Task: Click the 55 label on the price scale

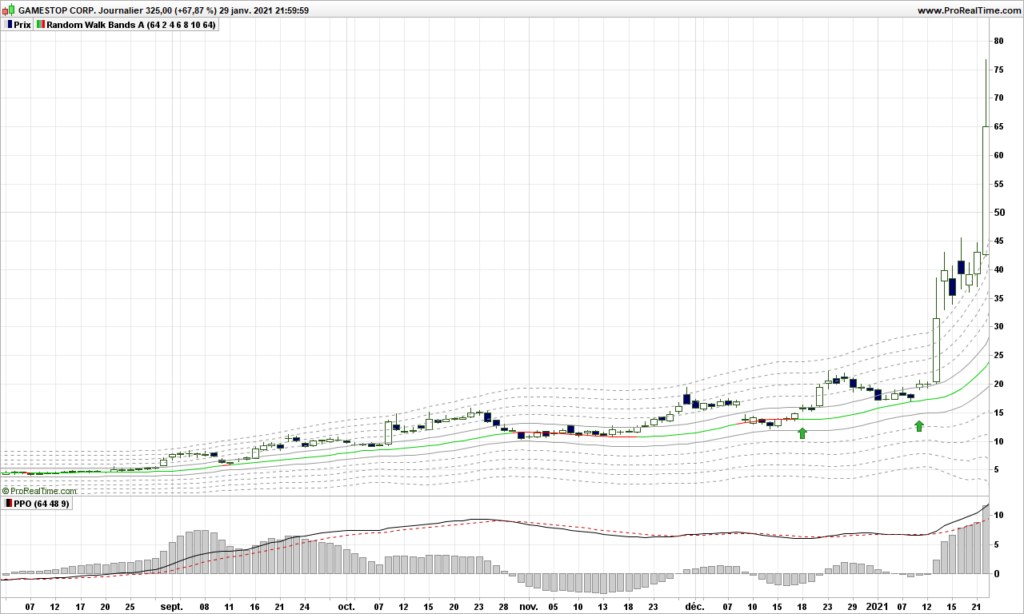Action: pos(999,184)
